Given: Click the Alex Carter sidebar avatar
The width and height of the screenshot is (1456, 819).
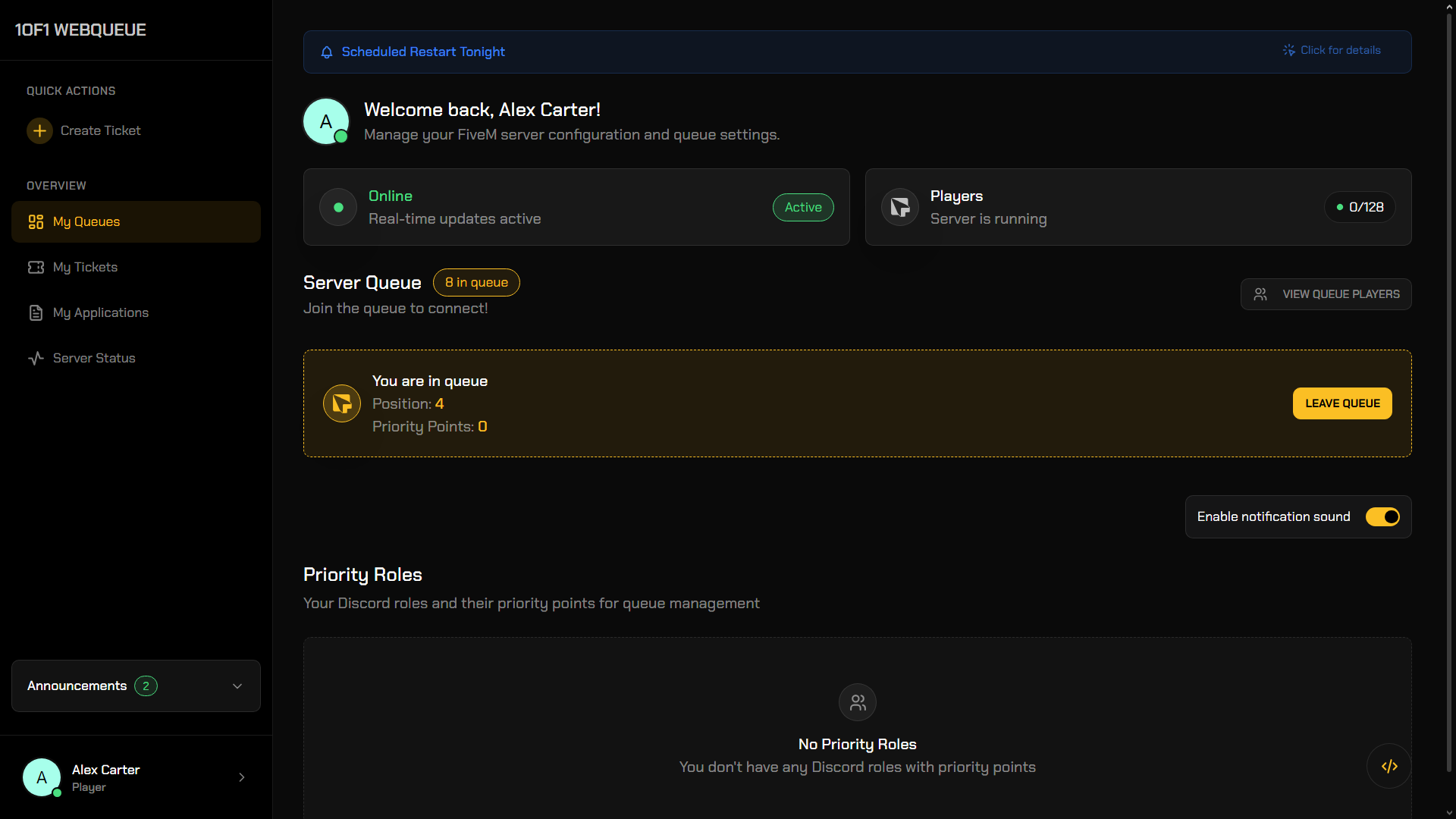Looking at the screenshot, I should 42,777.
